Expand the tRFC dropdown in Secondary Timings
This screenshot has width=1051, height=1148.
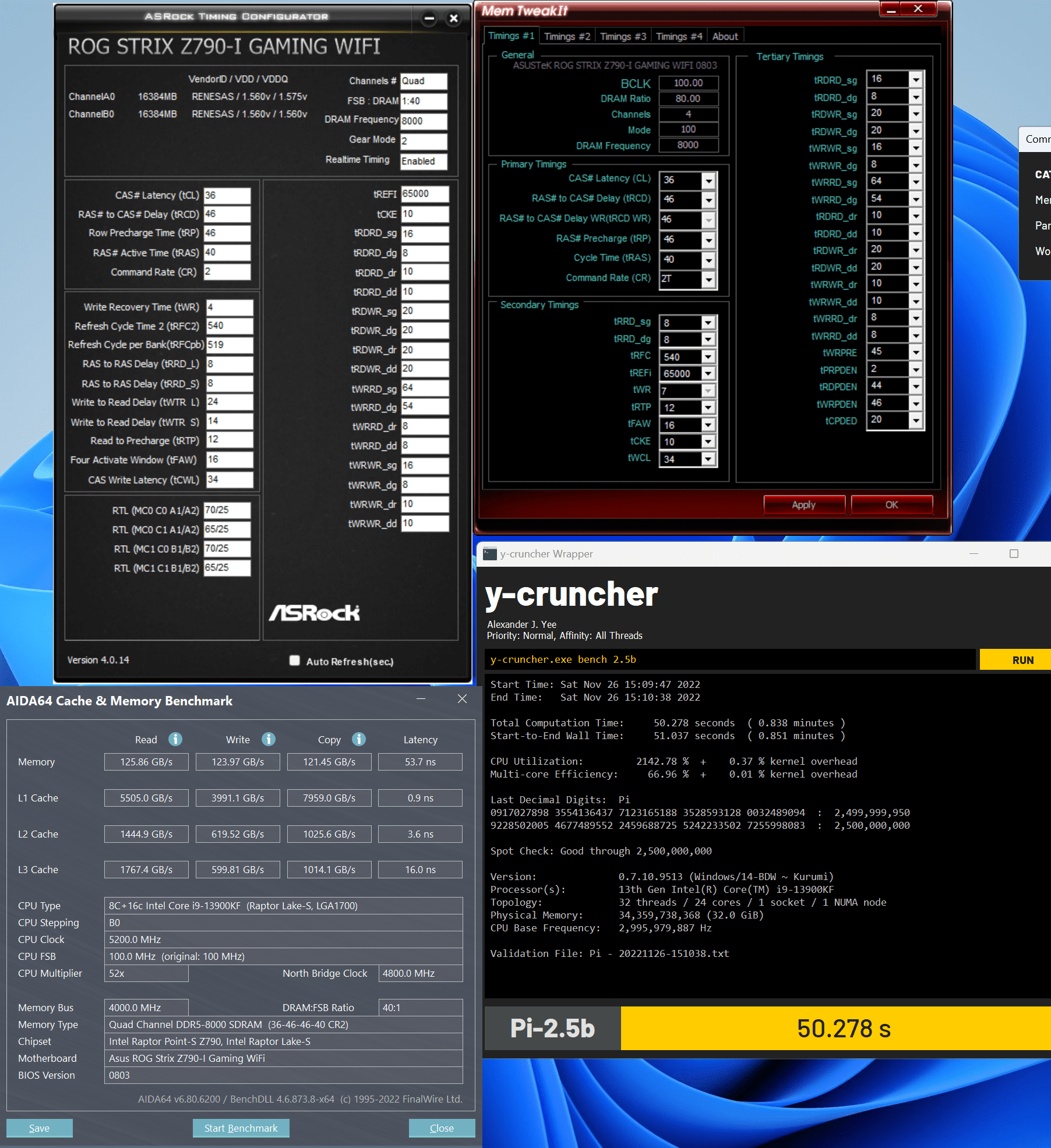tap(708, 356)
